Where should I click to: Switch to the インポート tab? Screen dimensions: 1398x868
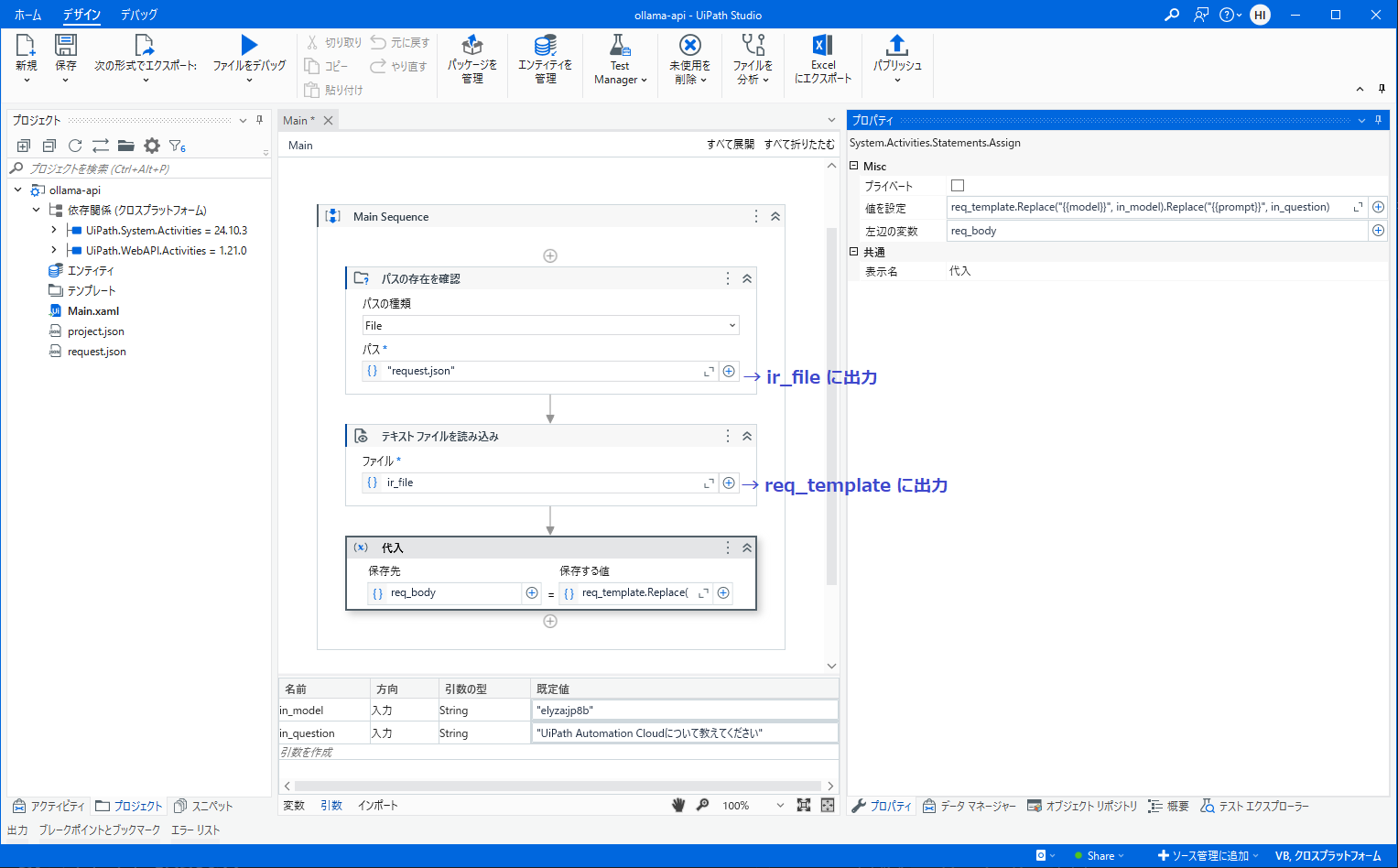pos(377,805)
